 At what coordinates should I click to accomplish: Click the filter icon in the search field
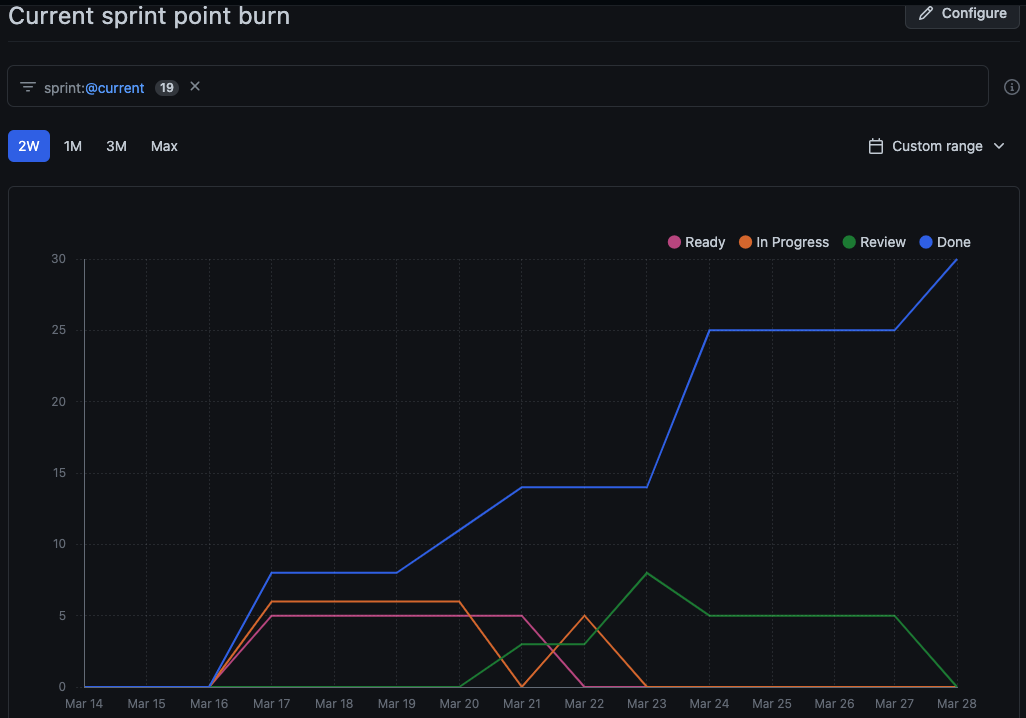pos(28,87)
